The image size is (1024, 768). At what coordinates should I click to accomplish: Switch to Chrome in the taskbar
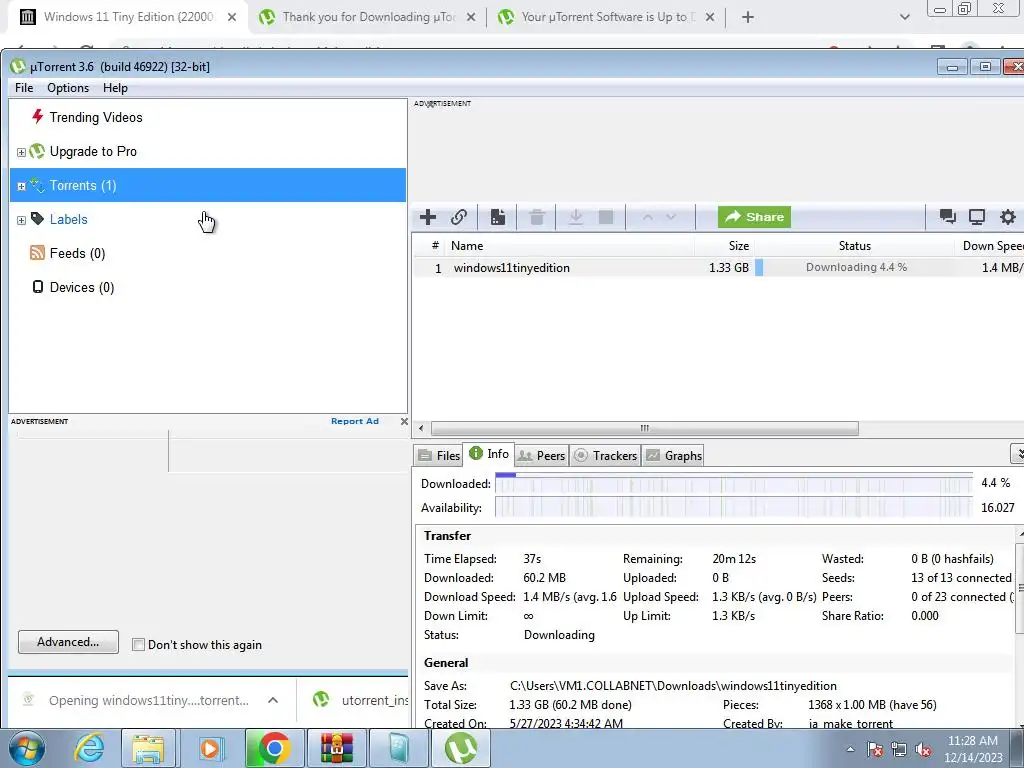click(274, 748)
